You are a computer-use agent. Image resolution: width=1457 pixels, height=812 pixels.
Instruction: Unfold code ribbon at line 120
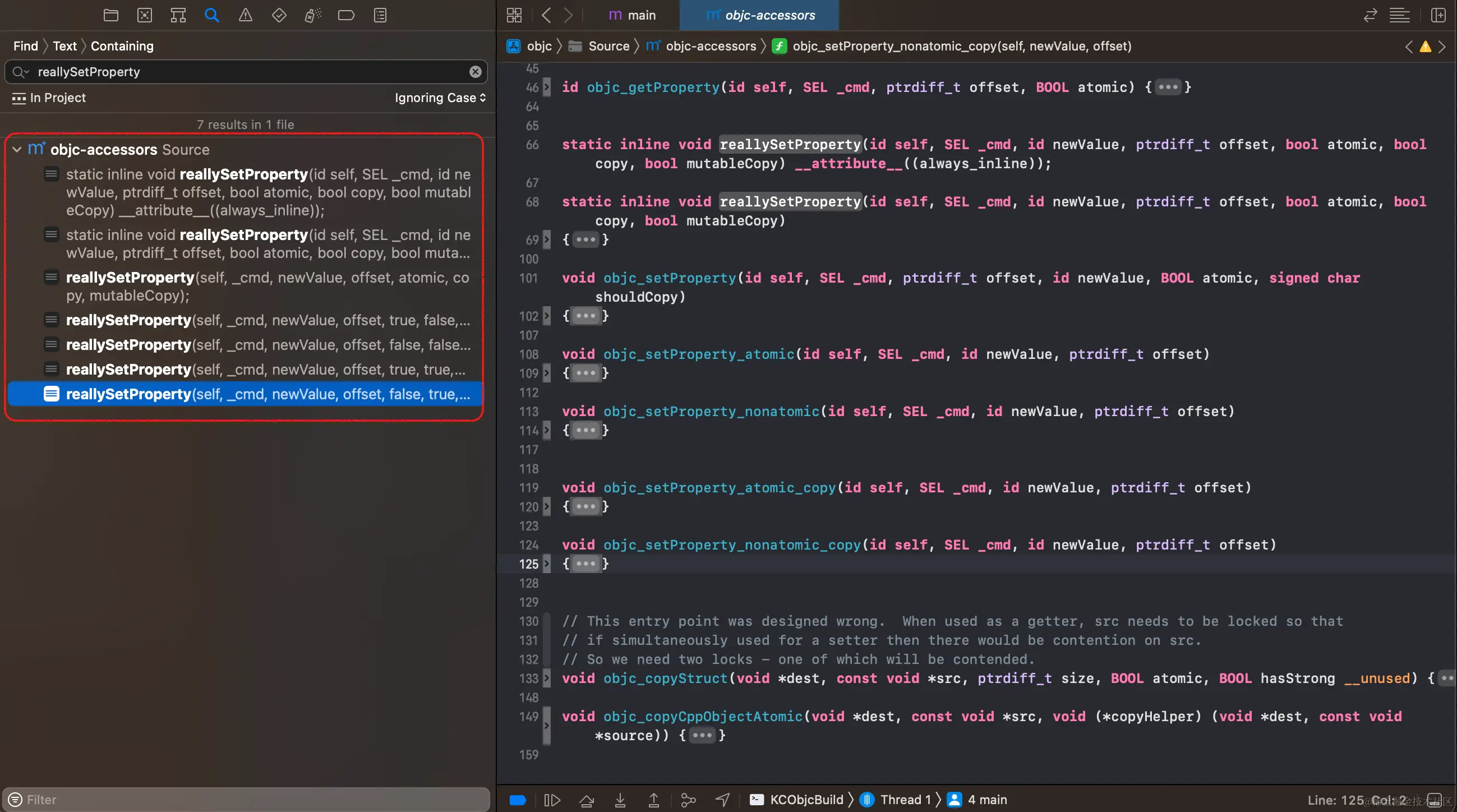pos(546,506)
